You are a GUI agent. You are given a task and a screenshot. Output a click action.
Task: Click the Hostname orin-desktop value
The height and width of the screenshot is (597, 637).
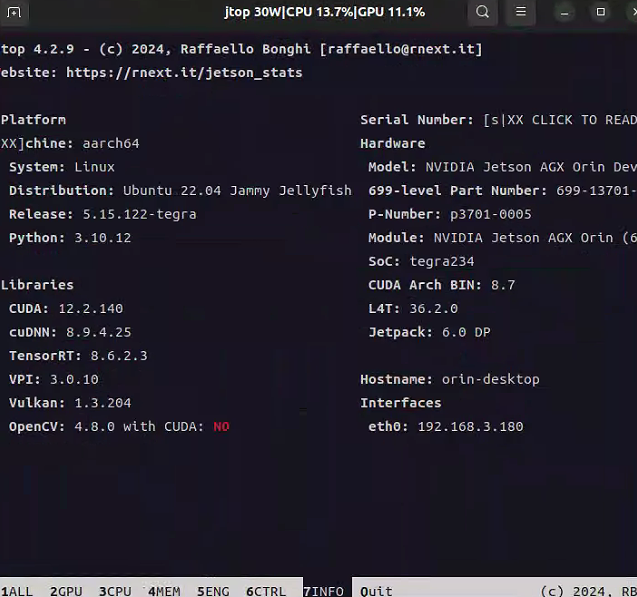point(491,379)
